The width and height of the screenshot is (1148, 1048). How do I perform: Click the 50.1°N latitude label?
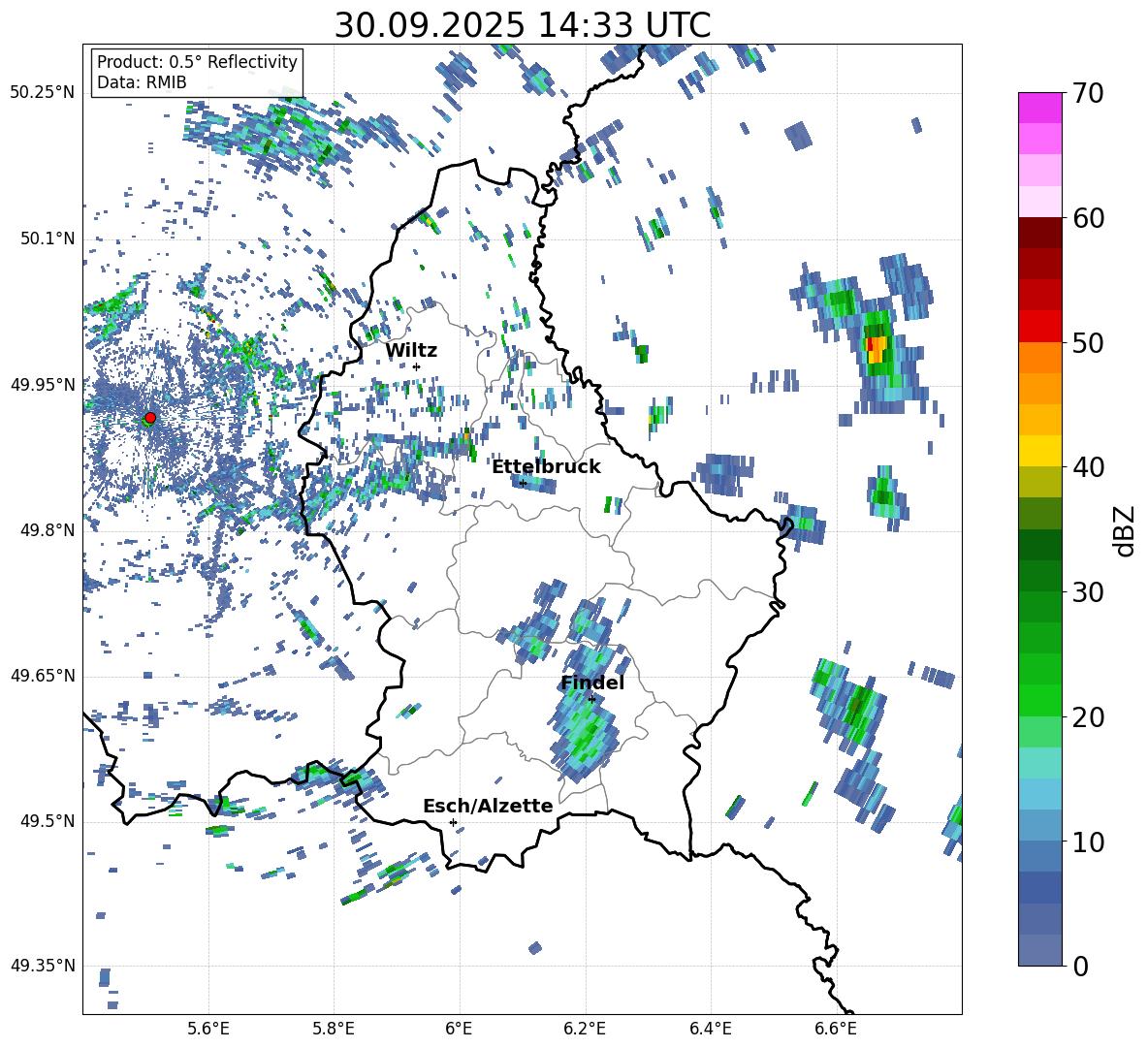[x=48, y=238]
